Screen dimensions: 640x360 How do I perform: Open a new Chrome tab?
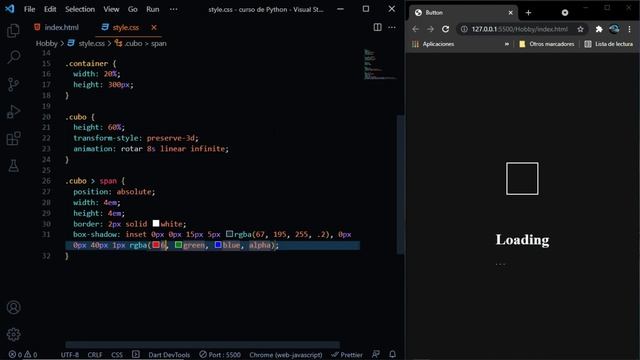pos(528,13)
